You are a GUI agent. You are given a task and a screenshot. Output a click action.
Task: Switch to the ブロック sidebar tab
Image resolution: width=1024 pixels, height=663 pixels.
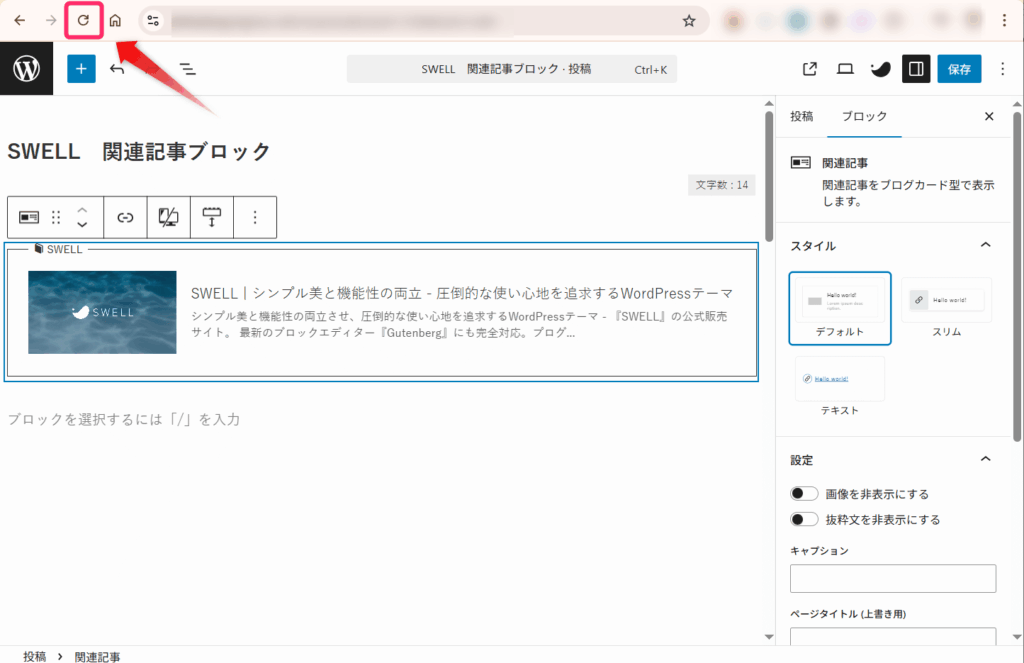864,116
